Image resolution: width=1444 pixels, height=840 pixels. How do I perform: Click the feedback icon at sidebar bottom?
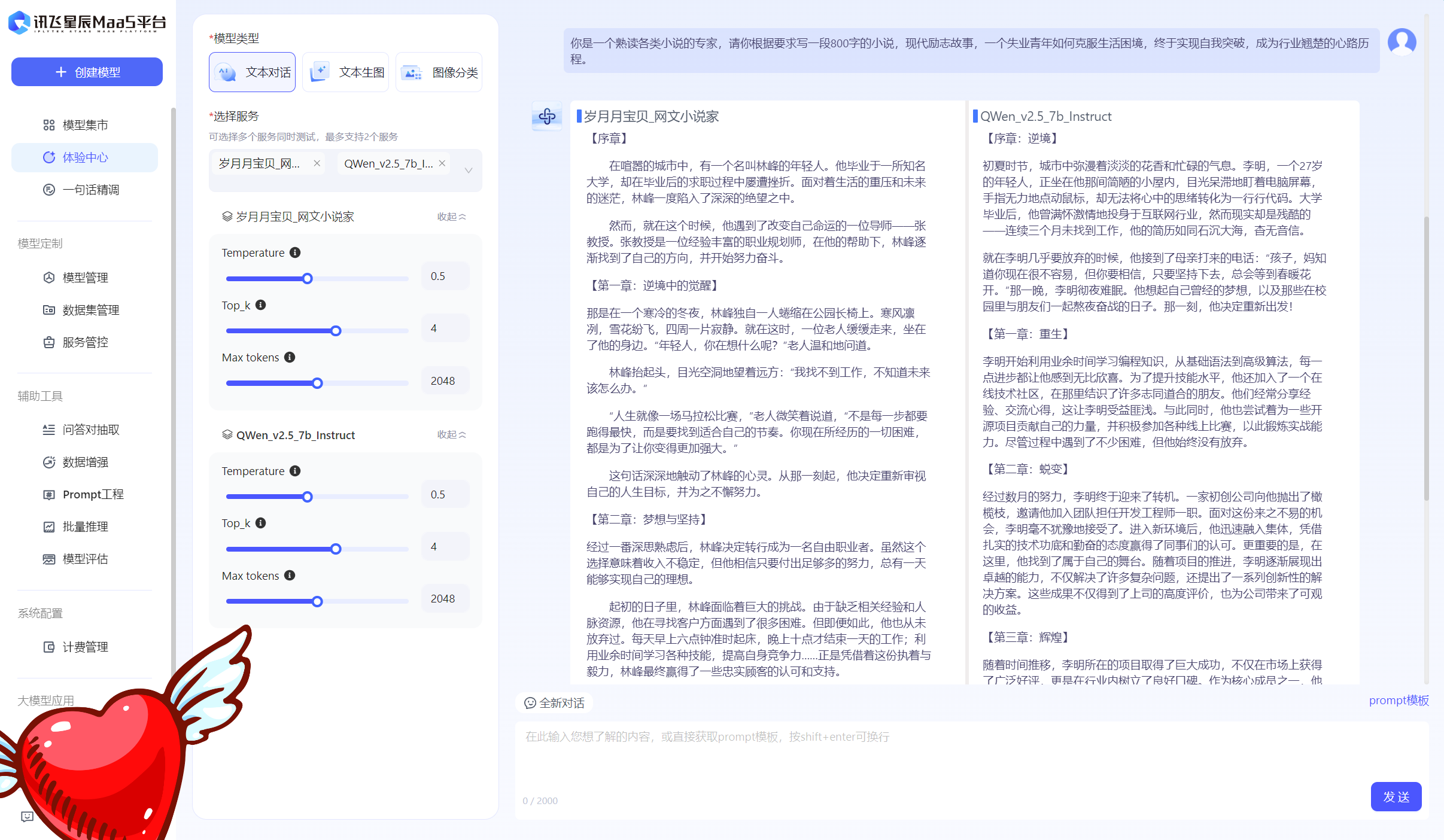point(27,817)
